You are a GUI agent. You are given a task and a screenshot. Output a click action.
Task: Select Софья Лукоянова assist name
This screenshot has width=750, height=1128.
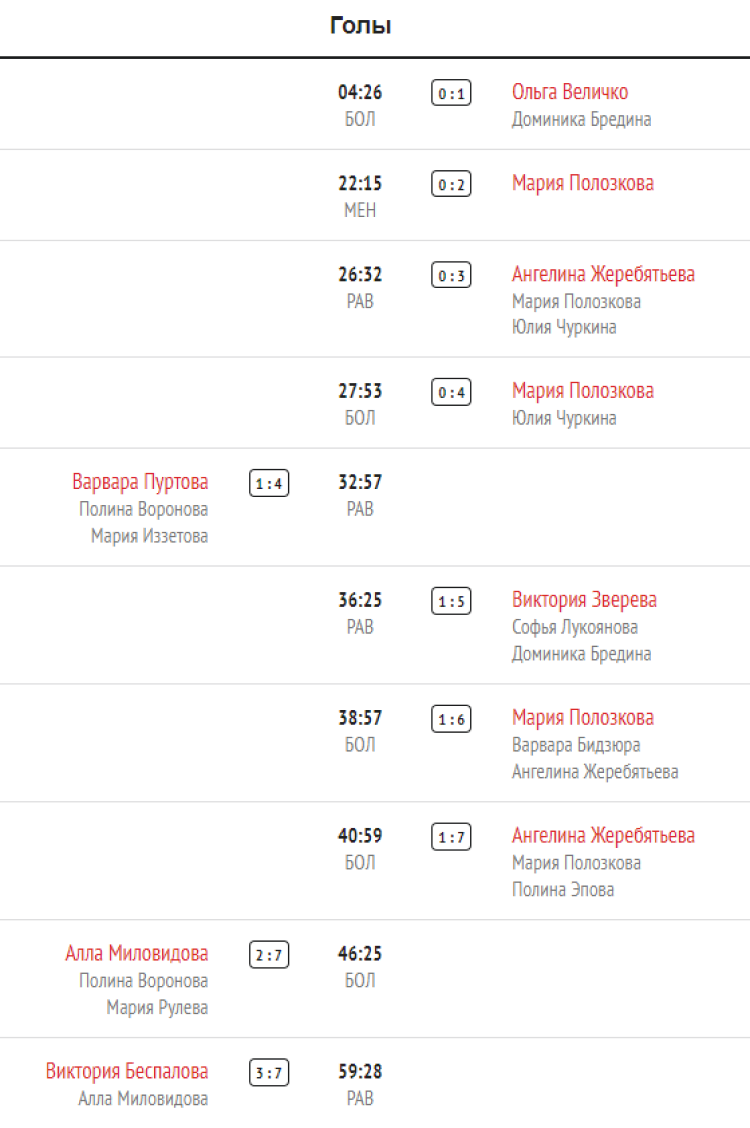point(575,627)
